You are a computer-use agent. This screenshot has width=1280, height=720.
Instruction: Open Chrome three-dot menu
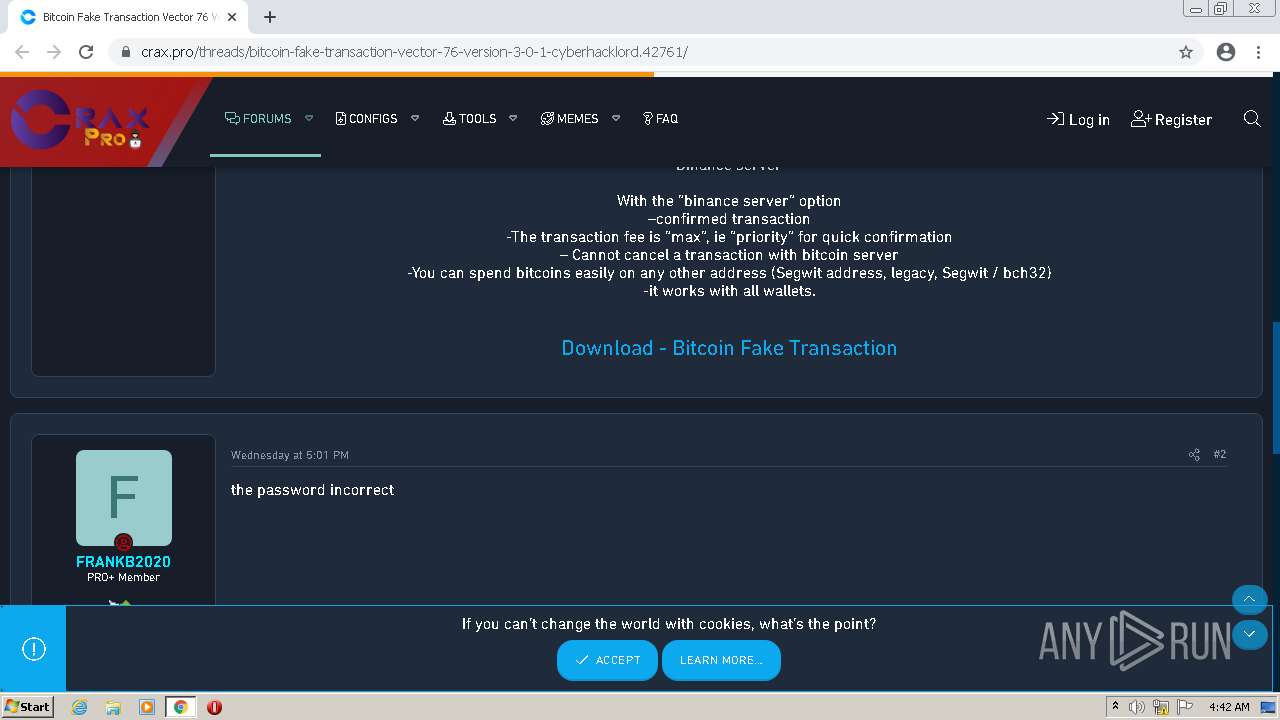[1258, 52]
